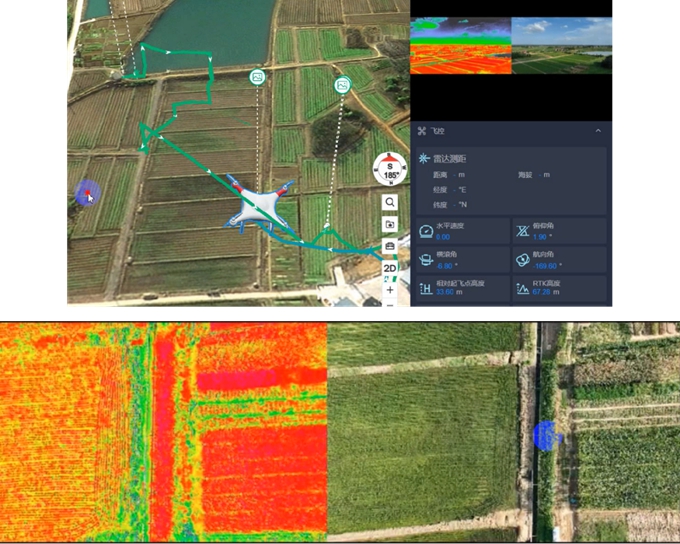This screenshot has height=544, width=680.
Task: Select the 俯仰角 pitch angle tile
Action: point(558,231)
